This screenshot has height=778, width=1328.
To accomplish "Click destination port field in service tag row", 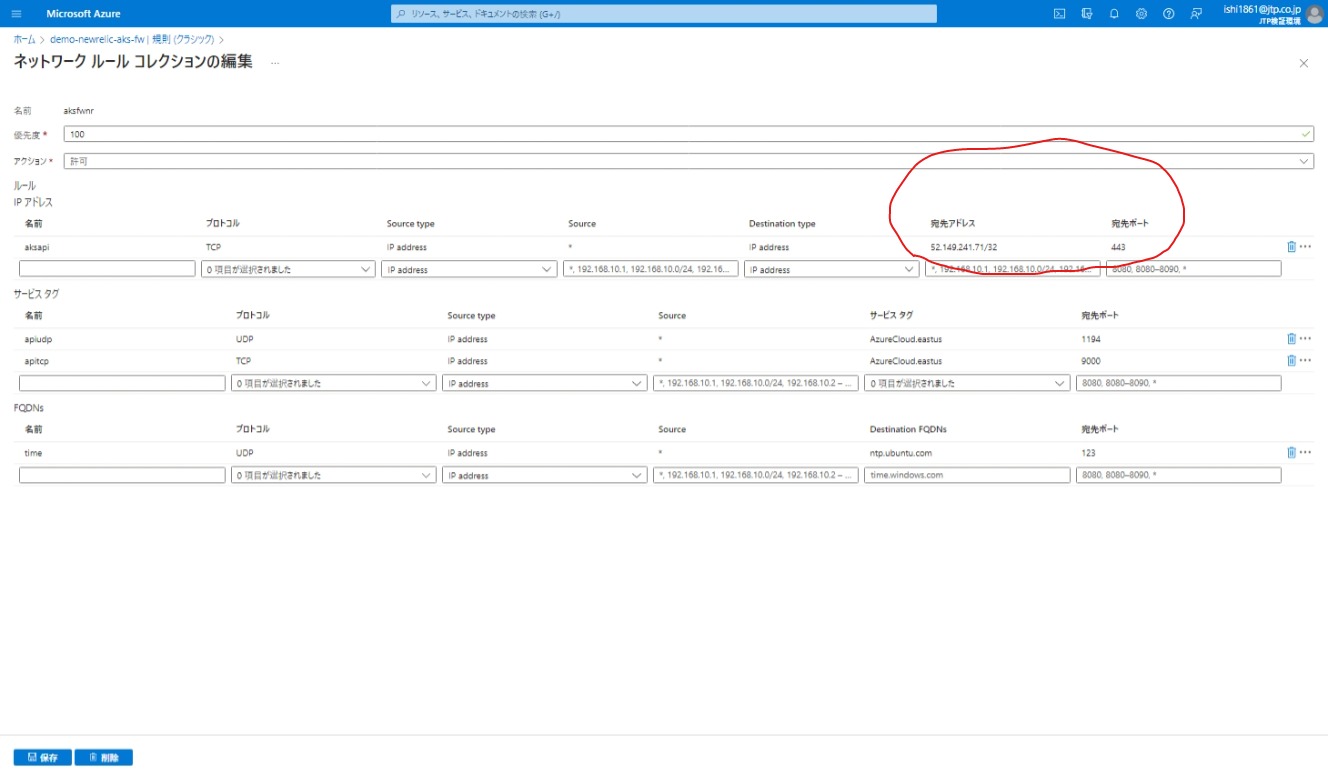I will 1178,383.
